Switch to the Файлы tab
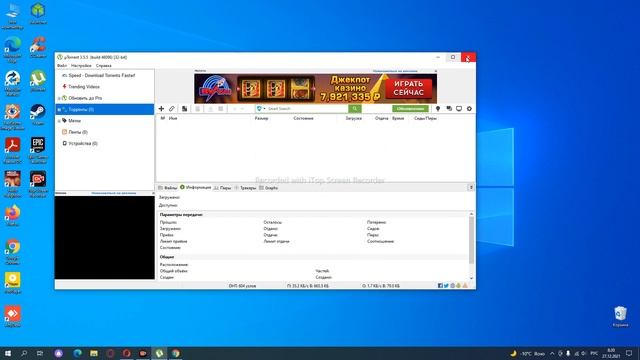 167,188
